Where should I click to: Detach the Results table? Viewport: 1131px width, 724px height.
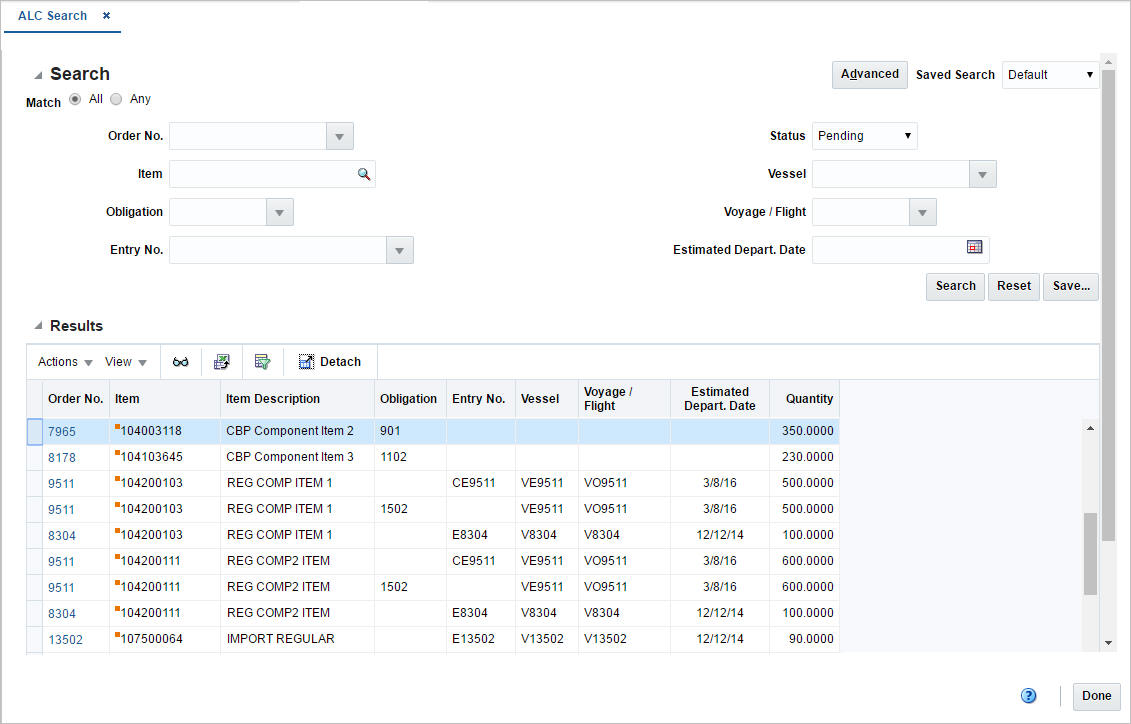click(329, 361)
